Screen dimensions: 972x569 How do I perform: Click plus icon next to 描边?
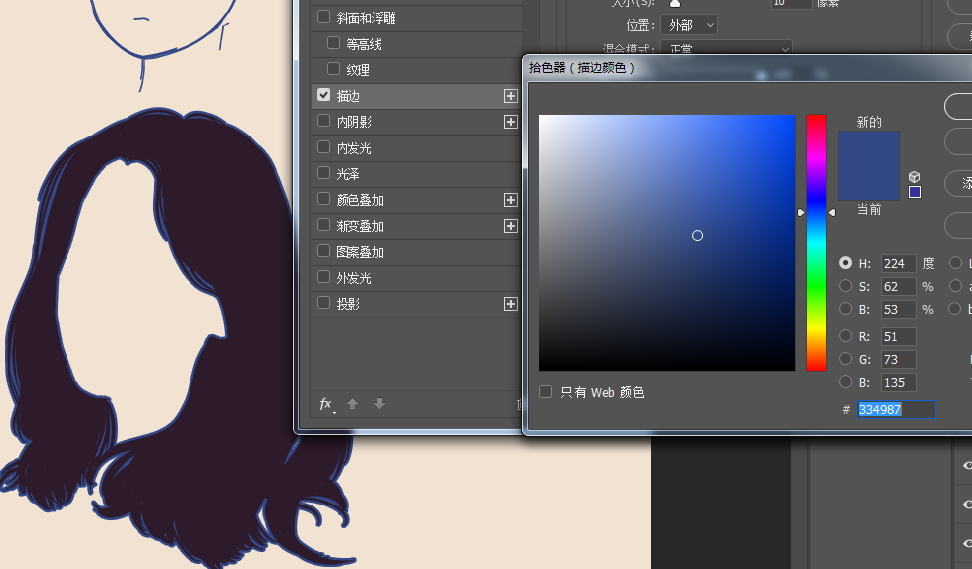[x=510, y=96]
